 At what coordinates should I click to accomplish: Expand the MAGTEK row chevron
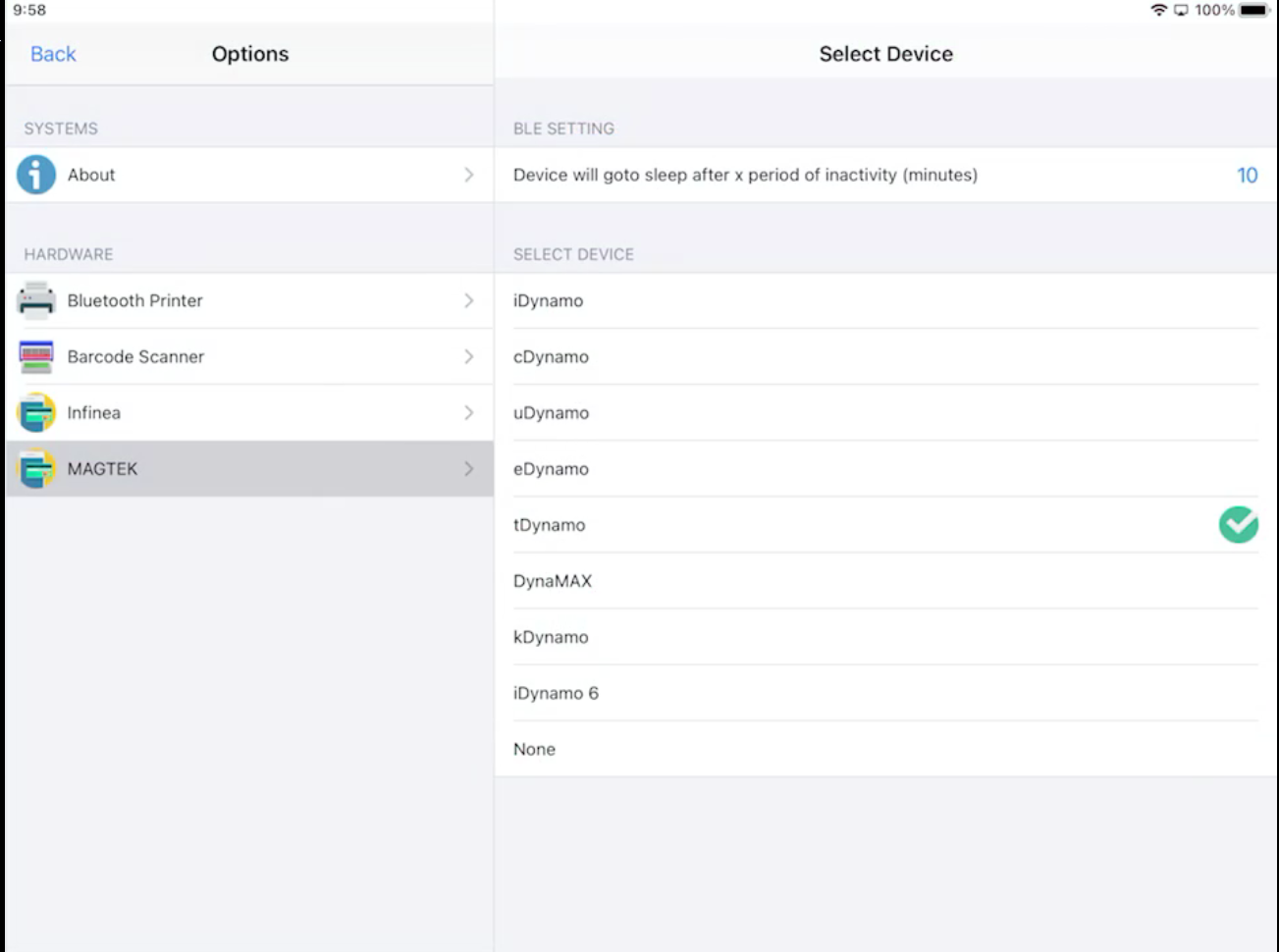pos(469,468)
